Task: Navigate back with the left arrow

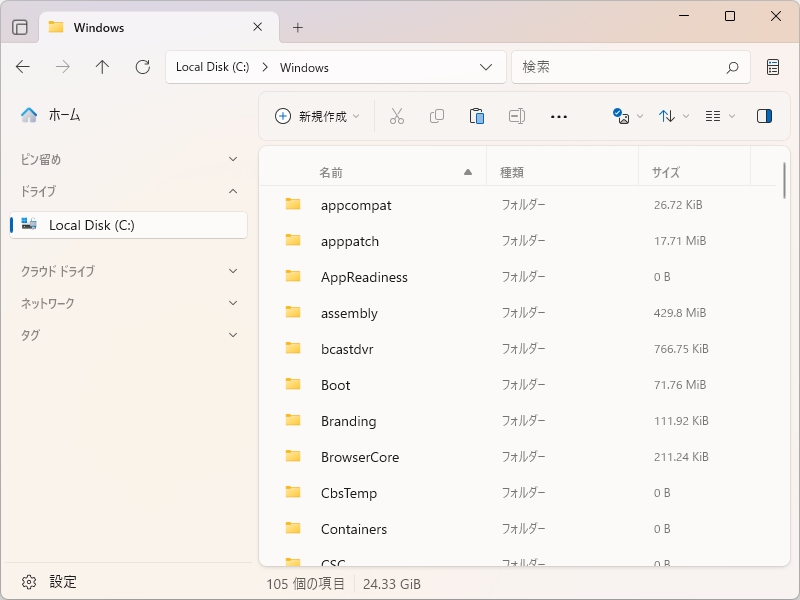Action: 23,67
